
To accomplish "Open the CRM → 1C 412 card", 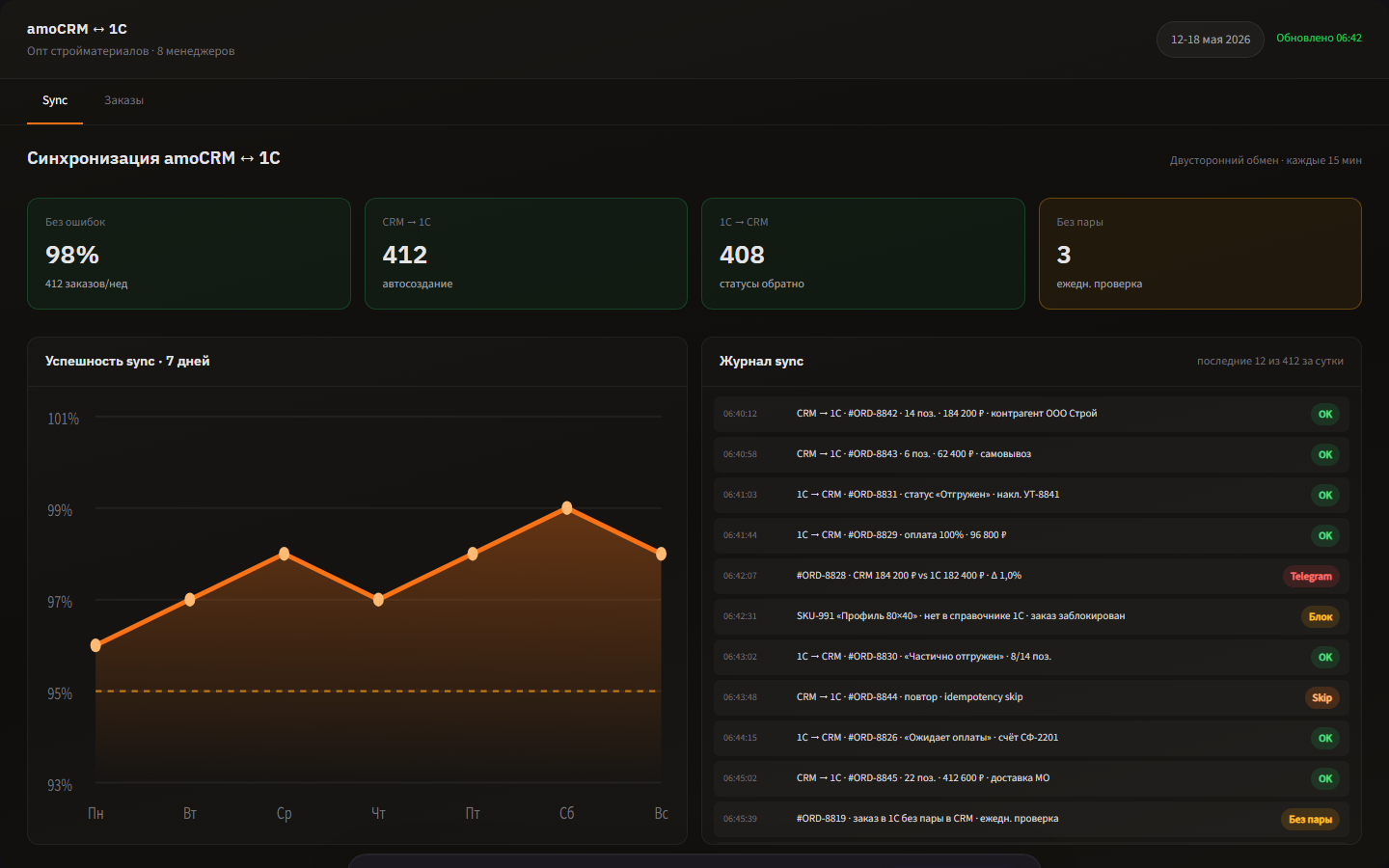I will 526,254.
